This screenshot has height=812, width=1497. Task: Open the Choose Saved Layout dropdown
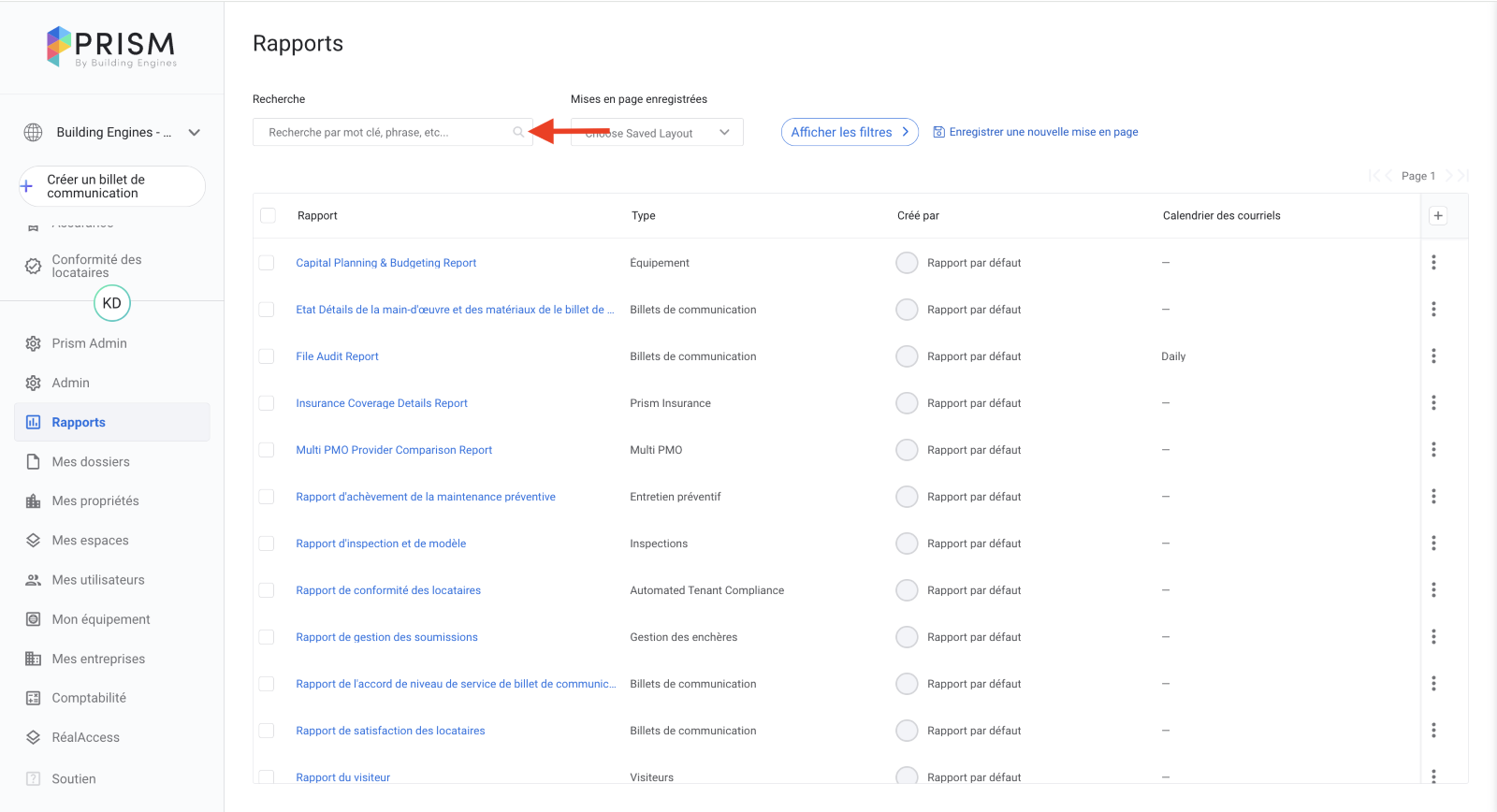(657, 133)
